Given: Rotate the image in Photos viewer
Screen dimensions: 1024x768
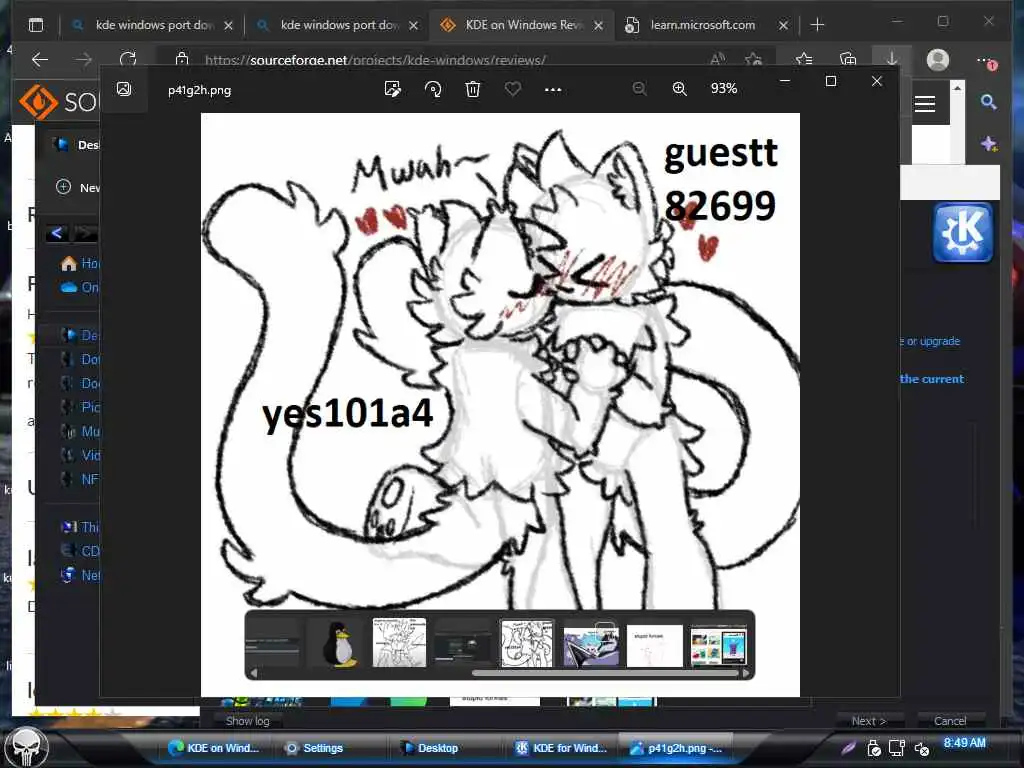Looking at the screenshot, I should tap(433, 89).
